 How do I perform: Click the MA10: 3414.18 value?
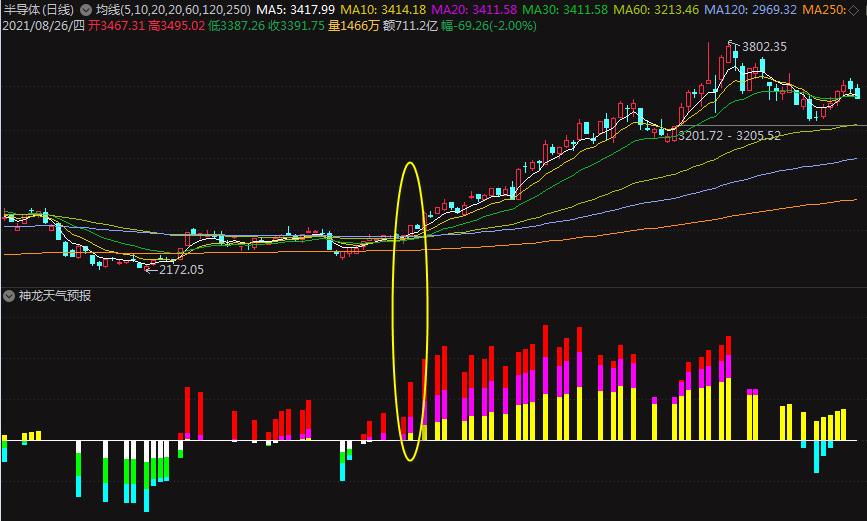point(383,10)
